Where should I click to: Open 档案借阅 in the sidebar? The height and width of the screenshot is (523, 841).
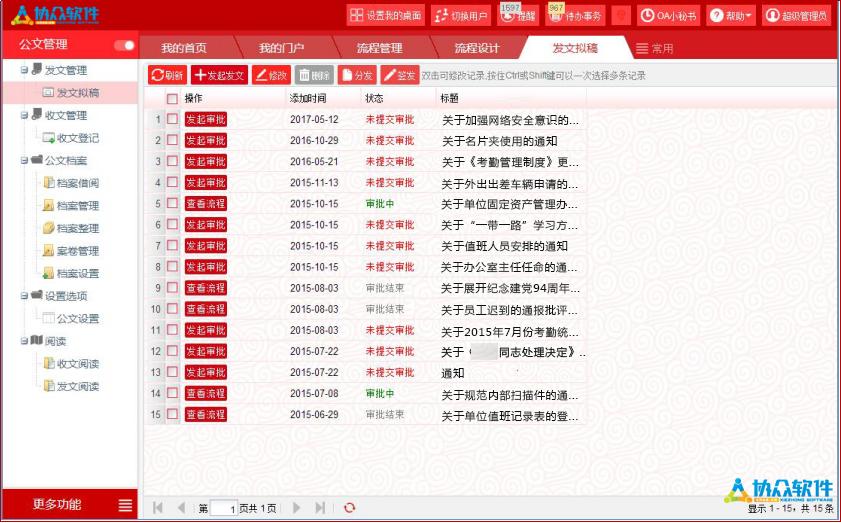point(78,183)
